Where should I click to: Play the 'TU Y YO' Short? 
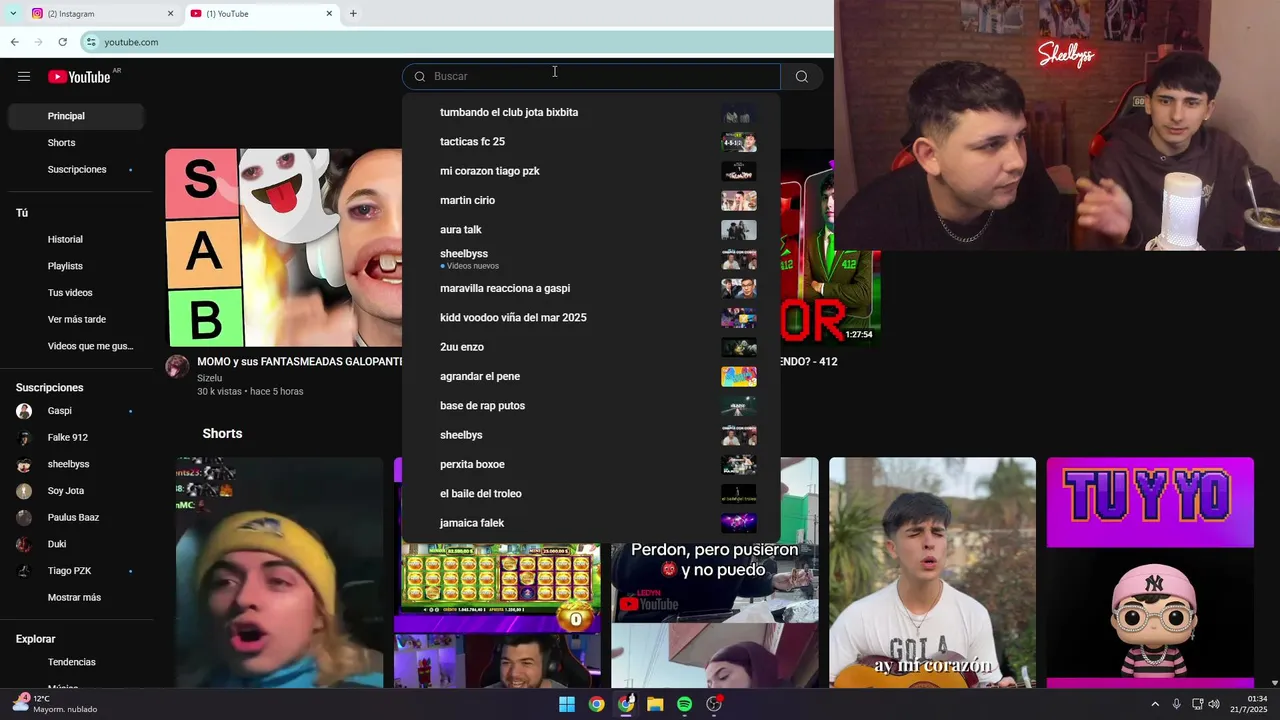1150,573
